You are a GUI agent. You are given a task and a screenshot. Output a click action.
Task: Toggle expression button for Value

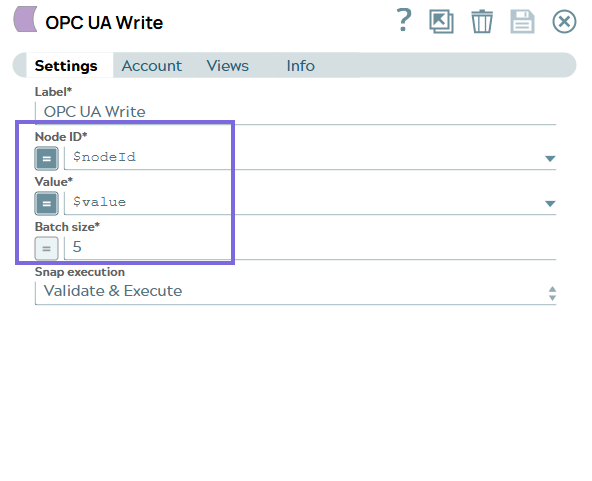(x=46, y=204)
